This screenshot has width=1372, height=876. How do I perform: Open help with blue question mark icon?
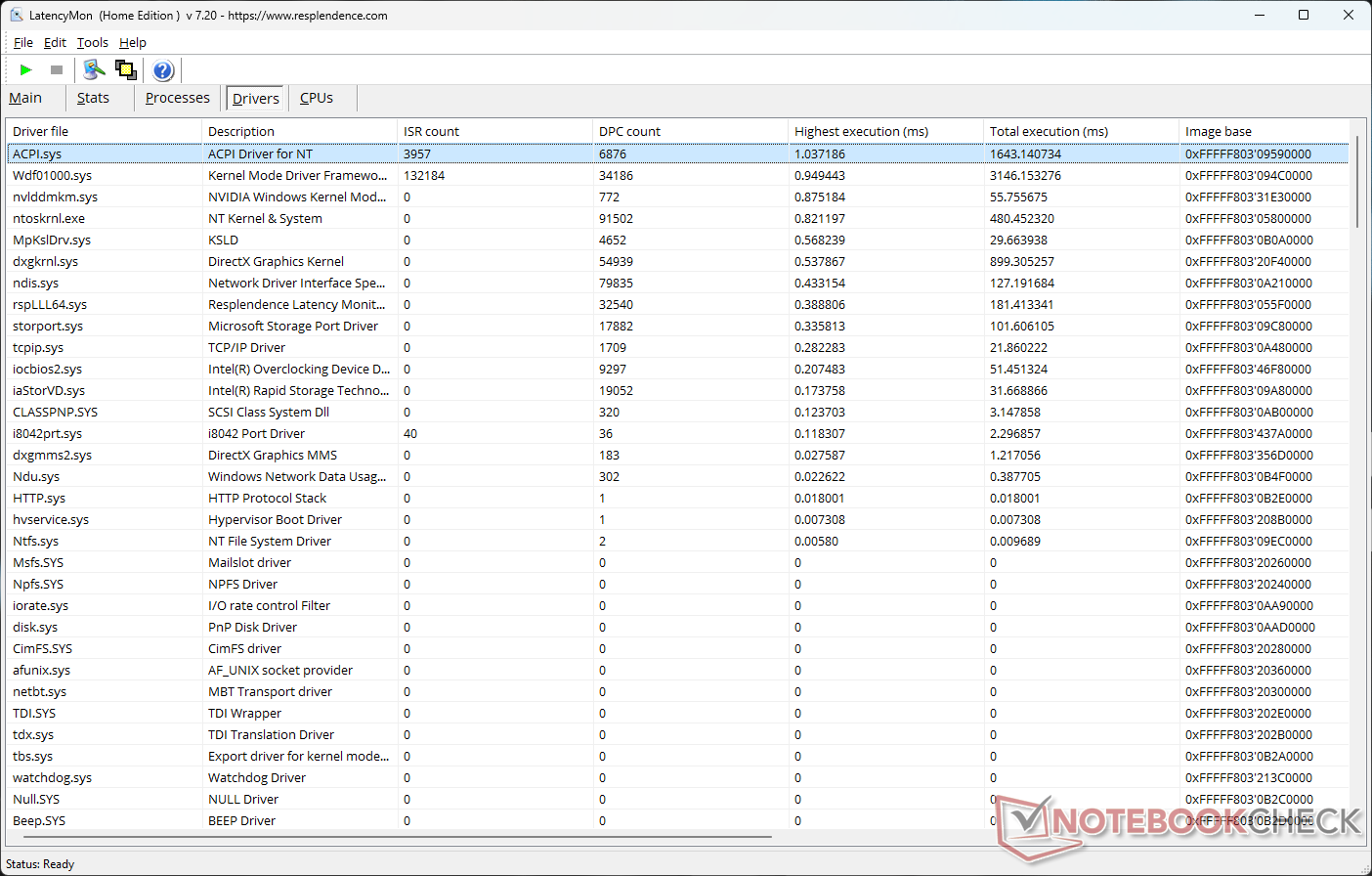tap(163, 70)
